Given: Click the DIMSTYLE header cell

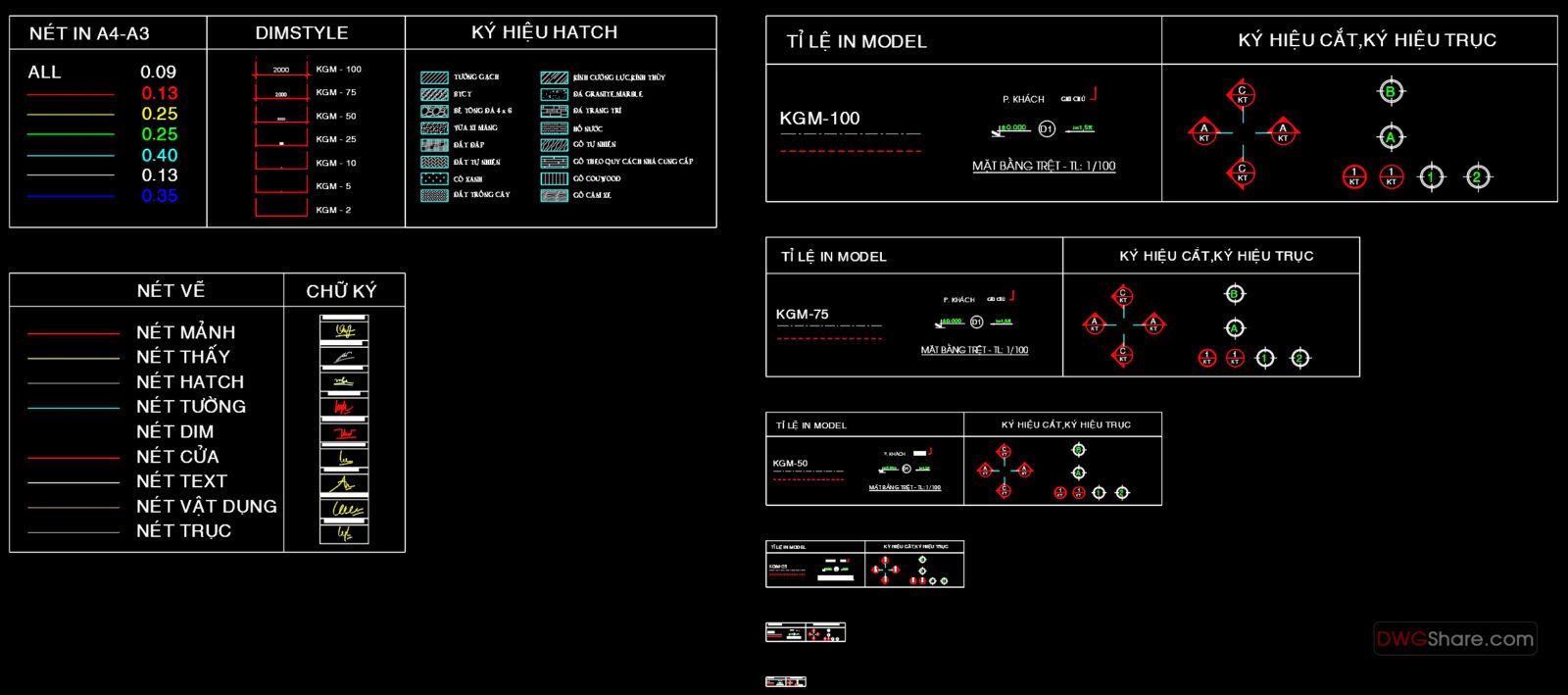Looking at the screenshot, I should click(x=302, y=33).
